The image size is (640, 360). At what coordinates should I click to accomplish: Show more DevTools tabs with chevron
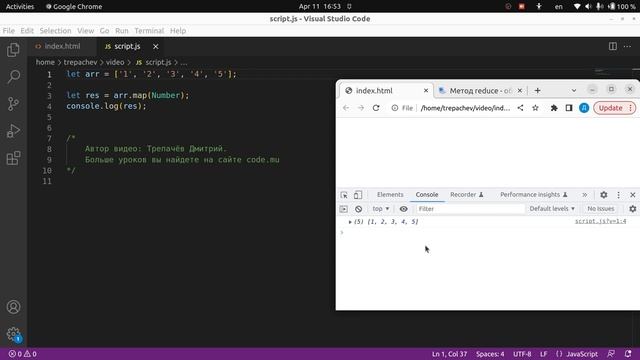coord(584,195)
